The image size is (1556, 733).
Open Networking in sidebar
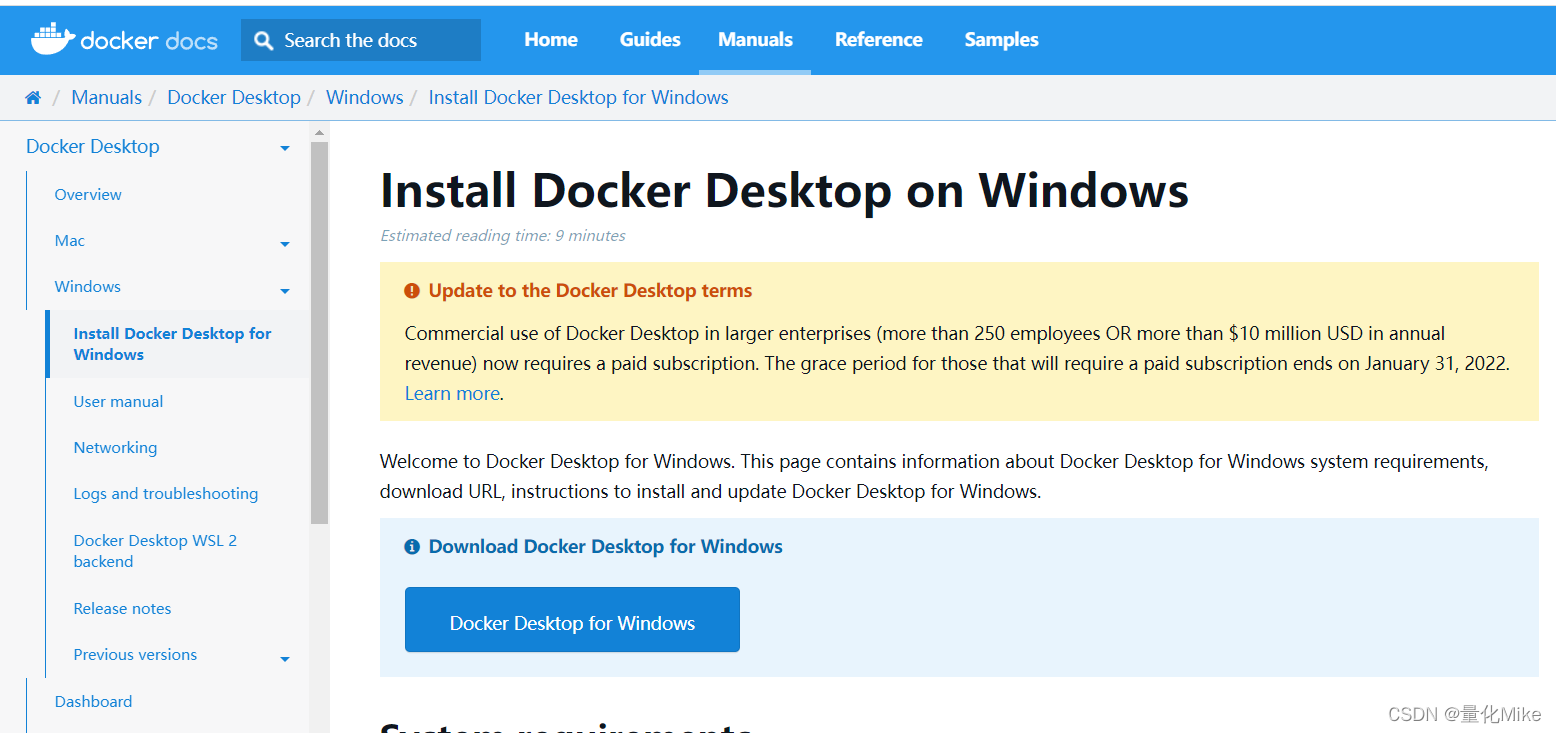click(115, 447)
